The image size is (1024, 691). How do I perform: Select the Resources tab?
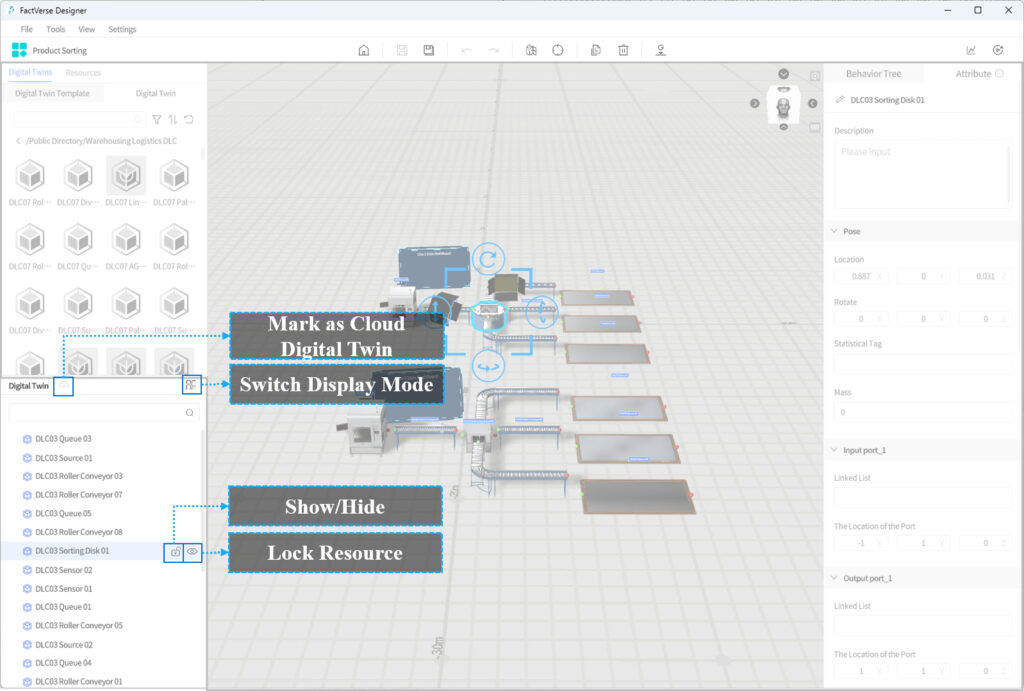click(x=83, y=72)
